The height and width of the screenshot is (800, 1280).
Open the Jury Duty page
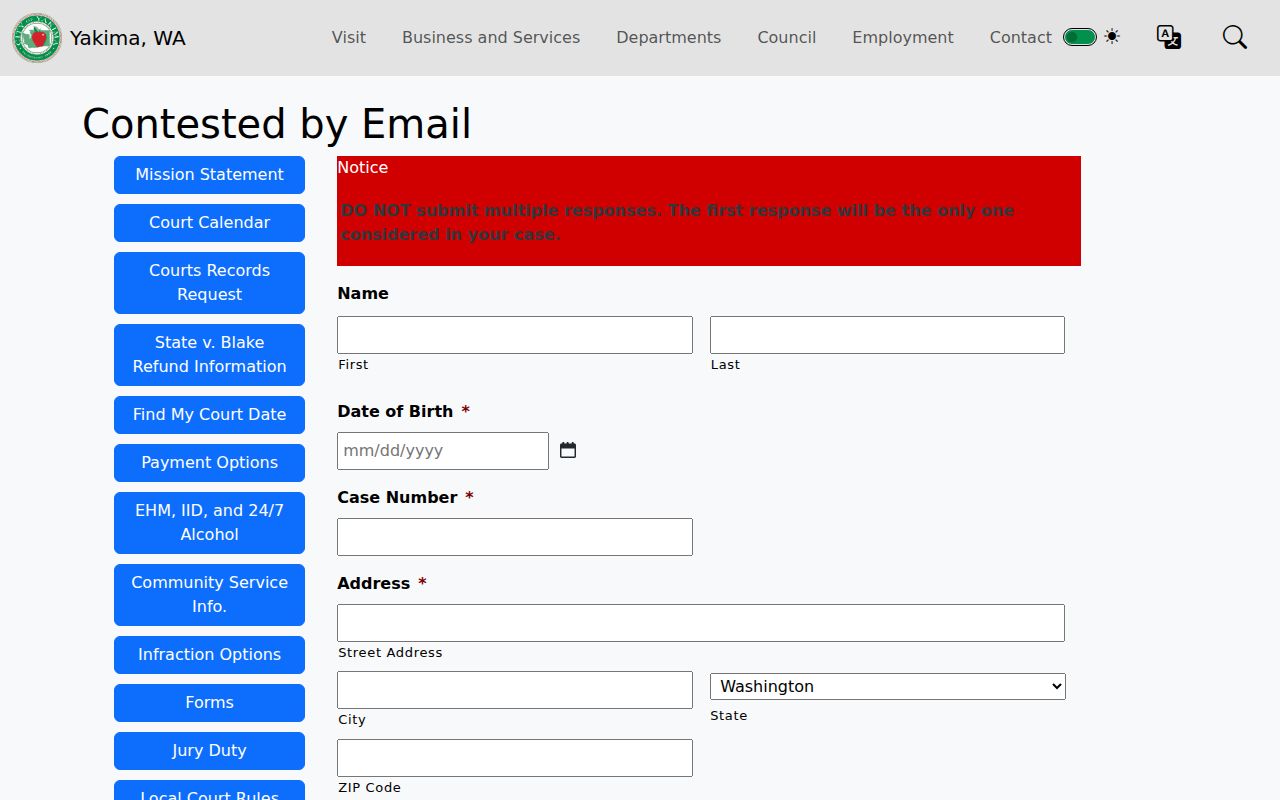209,751
